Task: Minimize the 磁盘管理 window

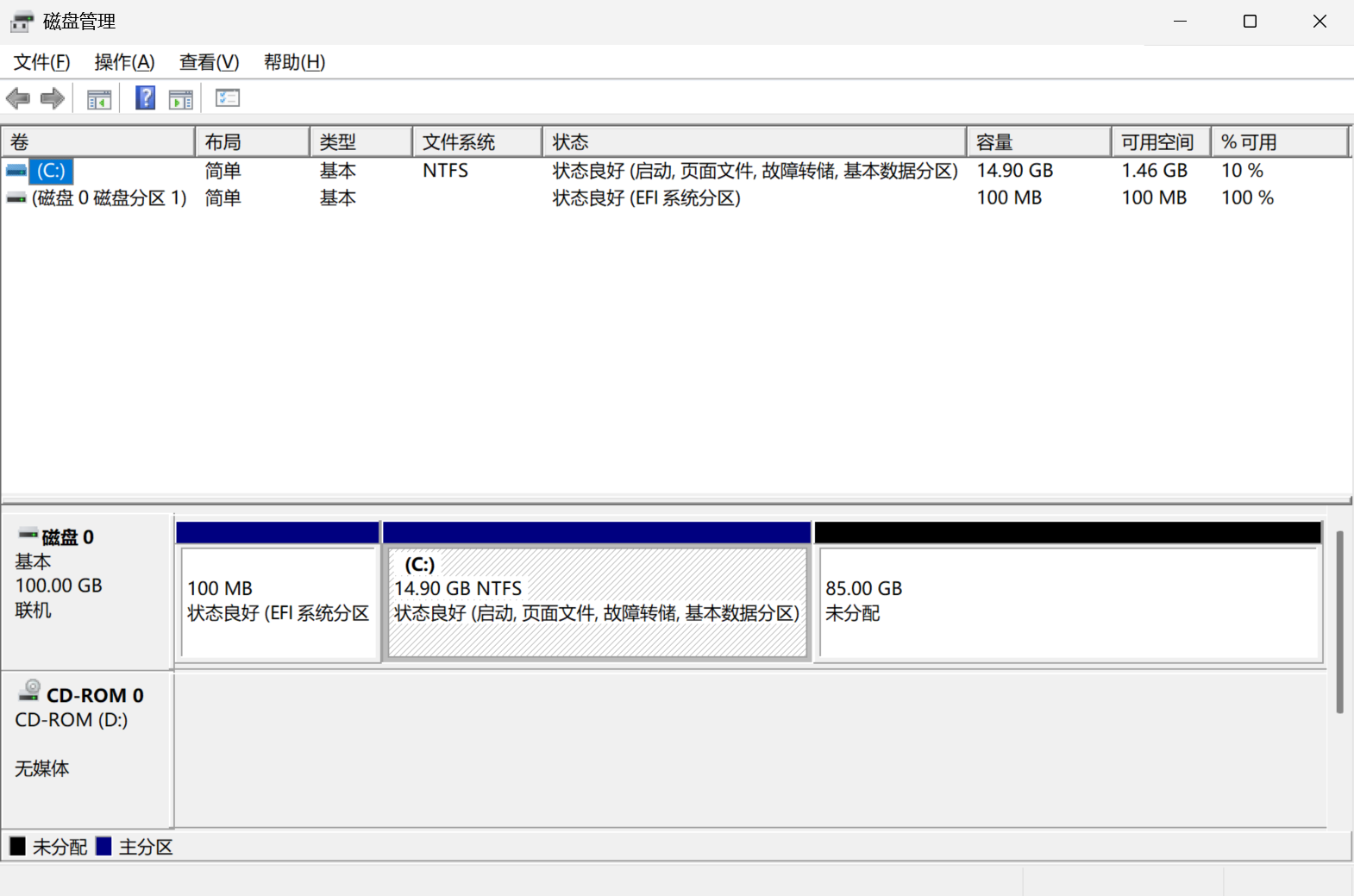Action: click(1180, 22)
